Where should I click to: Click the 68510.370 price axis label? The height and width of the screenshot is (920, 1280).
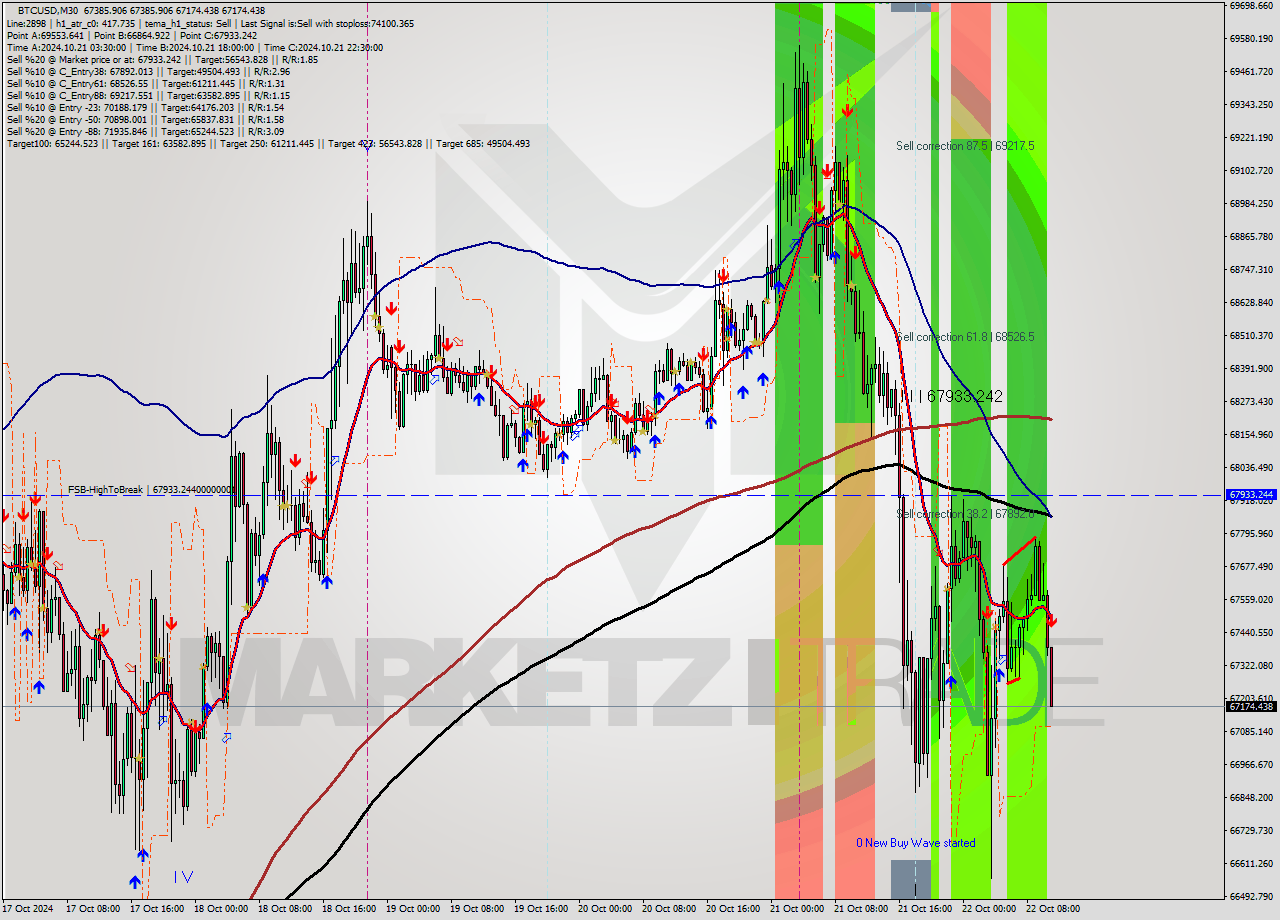[x=1251, y=335]
